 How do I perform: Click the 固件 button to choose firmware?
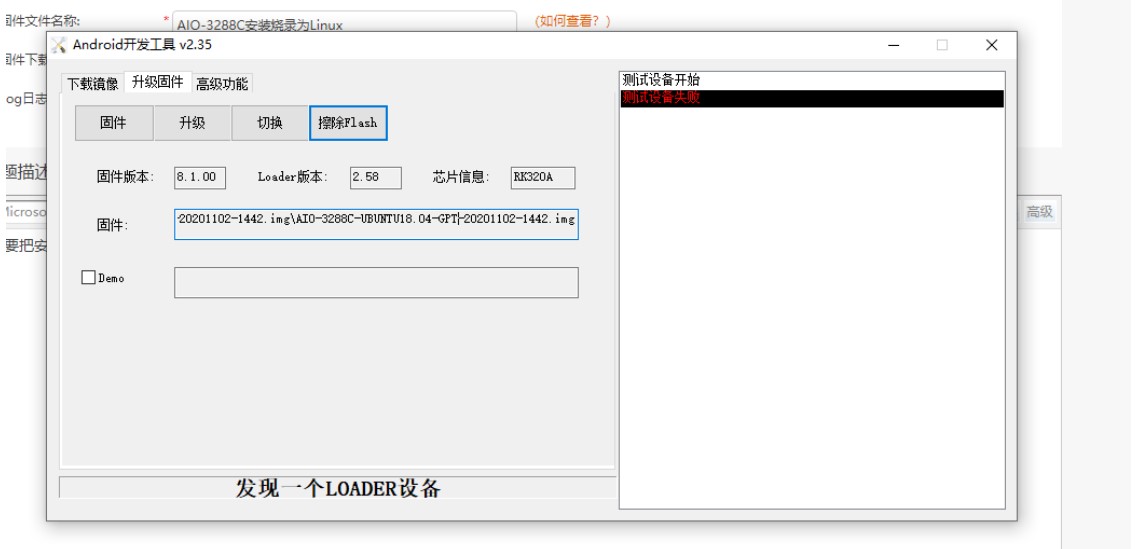(x=114, y=123)
